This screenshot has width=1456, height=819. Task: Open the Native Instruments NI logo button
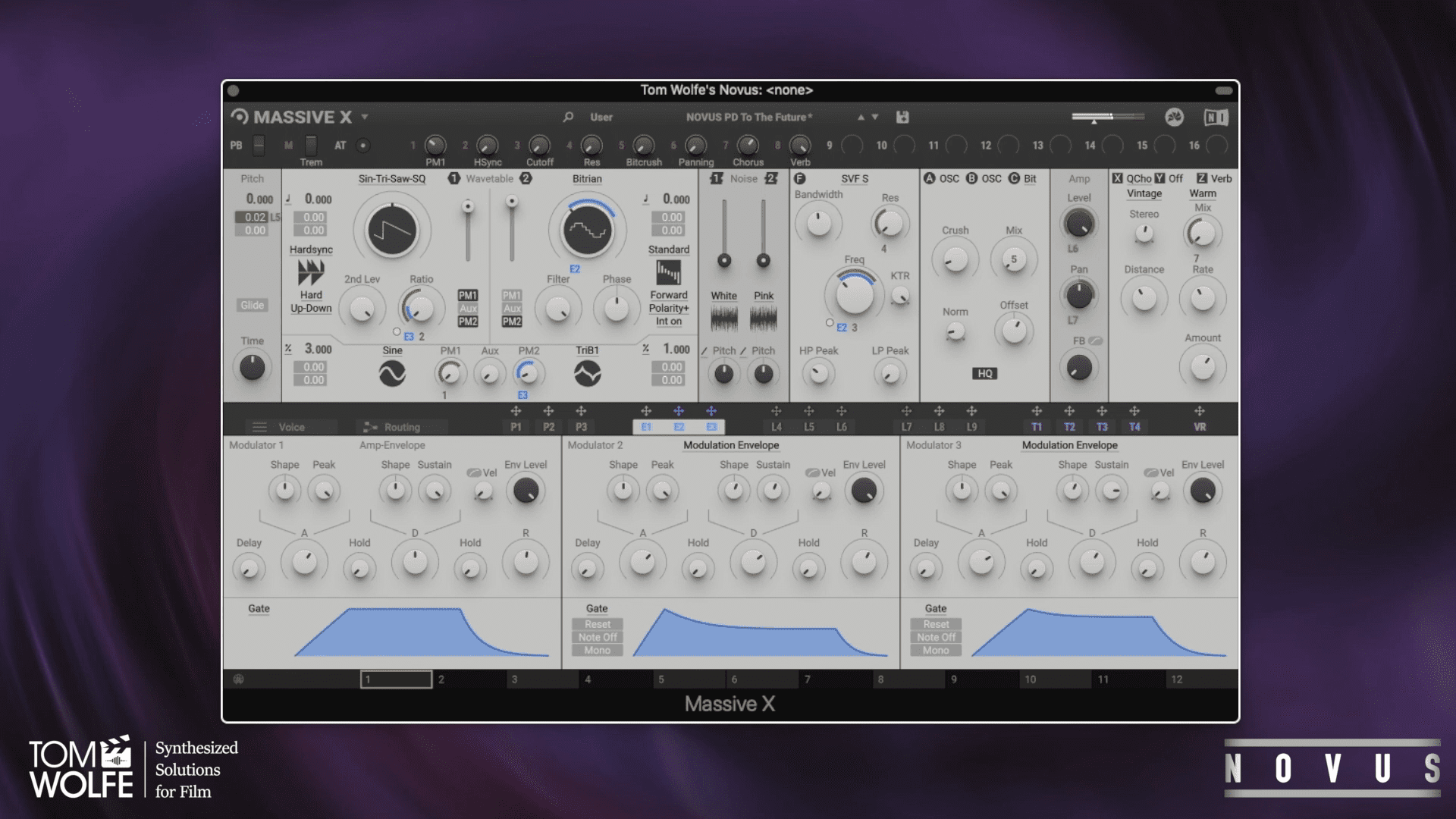[1216, 117]
